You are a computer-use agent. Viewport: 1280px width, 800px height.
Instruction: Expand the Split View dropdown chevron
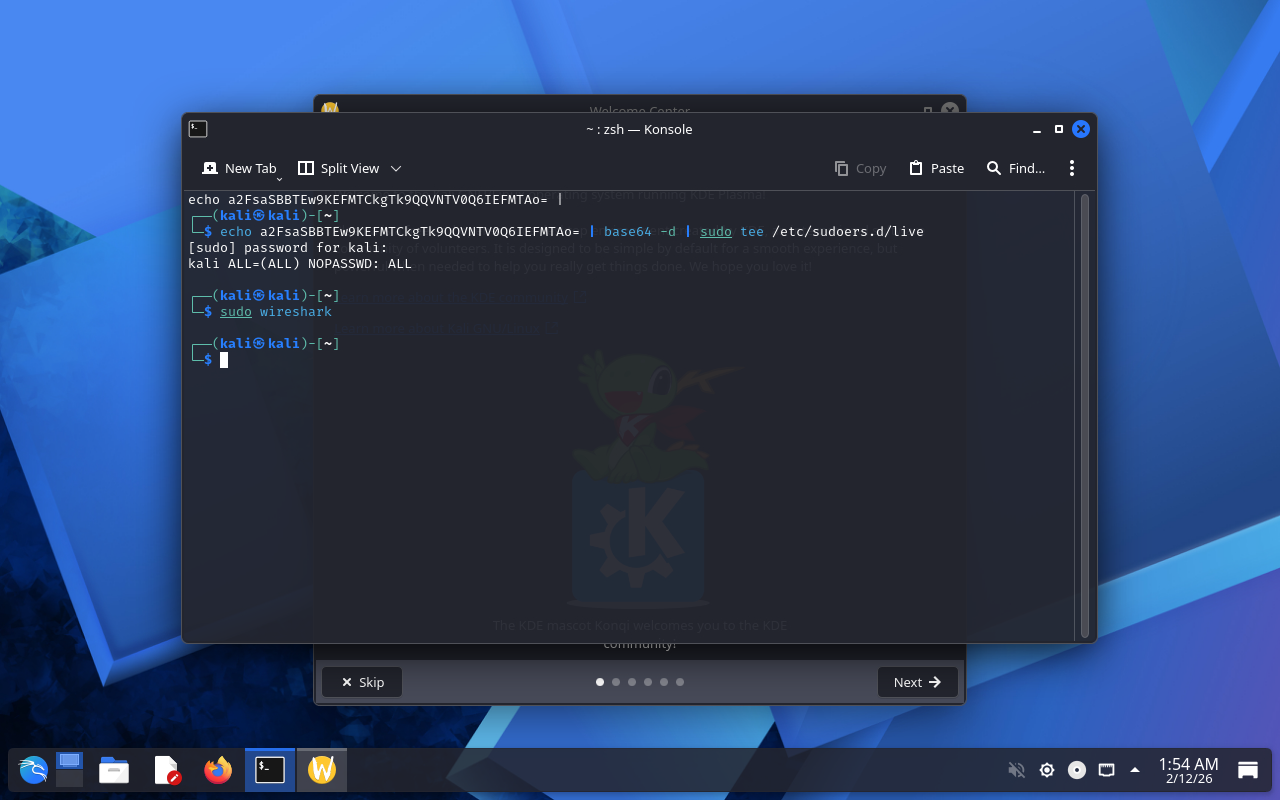point(396,168)
